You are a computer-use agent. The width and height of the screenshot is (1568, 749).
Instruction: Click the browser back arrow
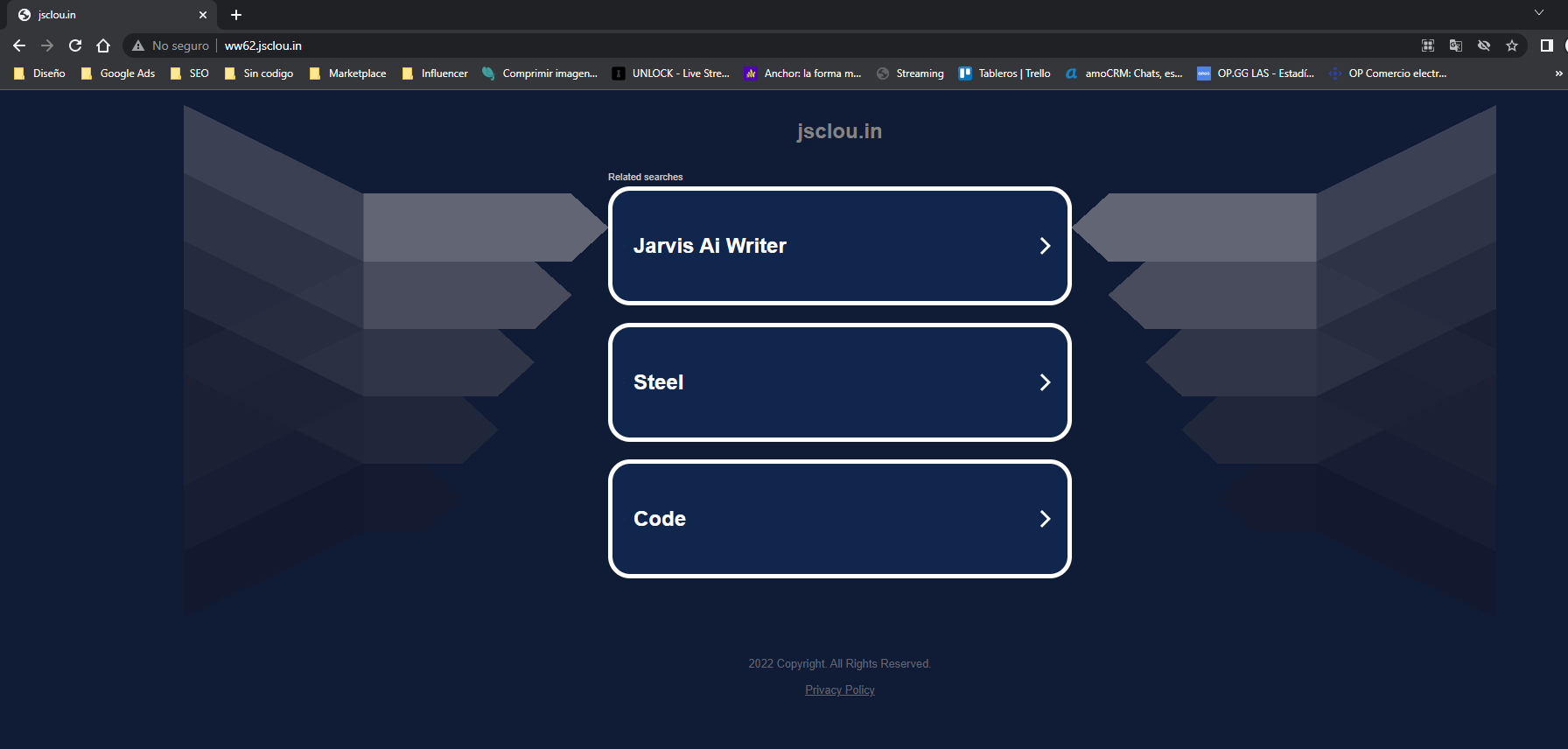[x=19, y=45]
